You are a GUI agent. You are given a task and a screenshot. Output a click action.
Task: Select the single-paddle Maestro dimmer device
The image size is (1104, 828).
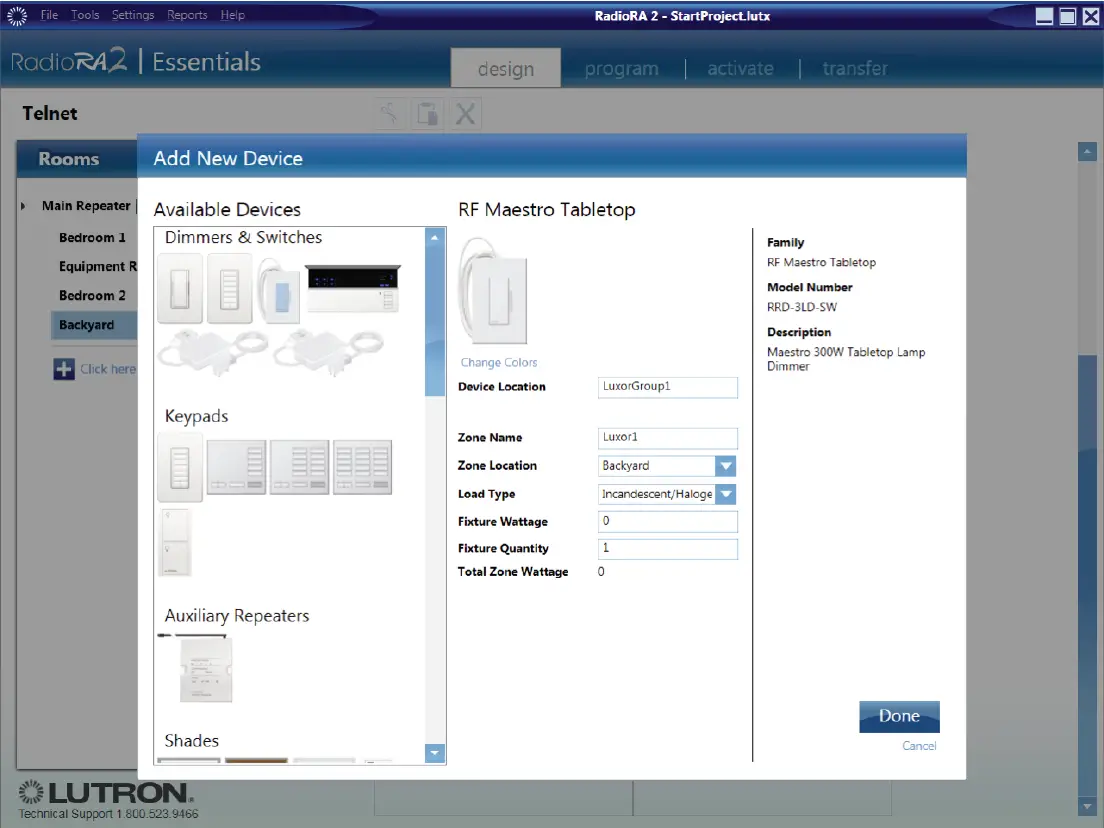pyautogui.click(x=180, y=290)
